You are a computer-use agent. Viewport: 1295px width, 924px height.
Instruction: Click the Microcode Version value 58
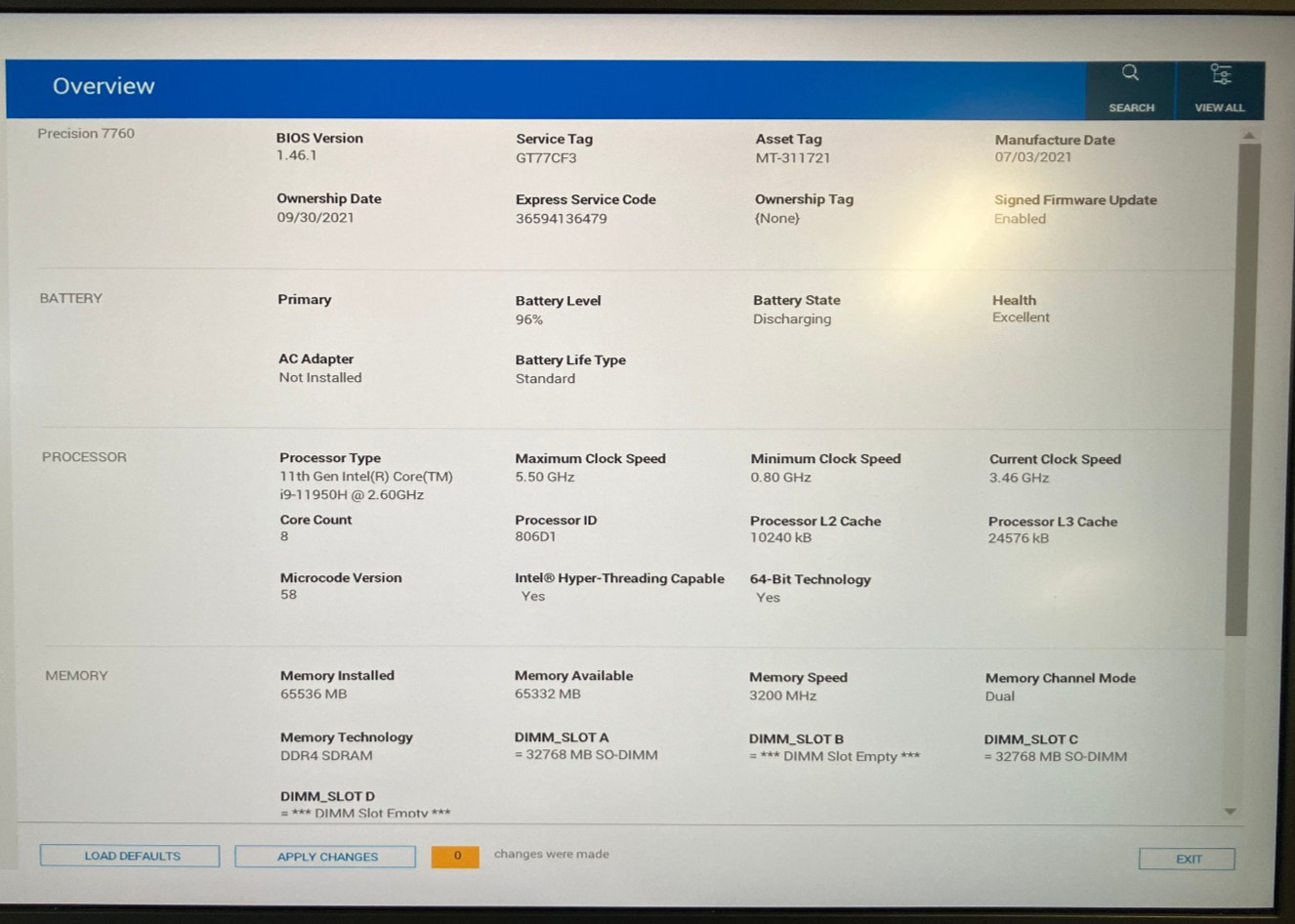(288, 594)
